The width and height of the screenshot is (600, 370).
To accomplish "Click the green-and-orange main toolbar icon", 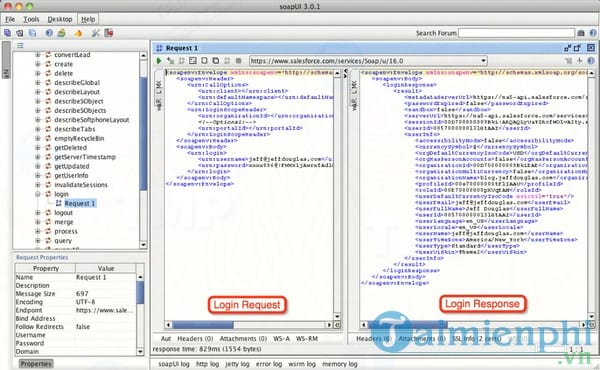I will [62, 33].
